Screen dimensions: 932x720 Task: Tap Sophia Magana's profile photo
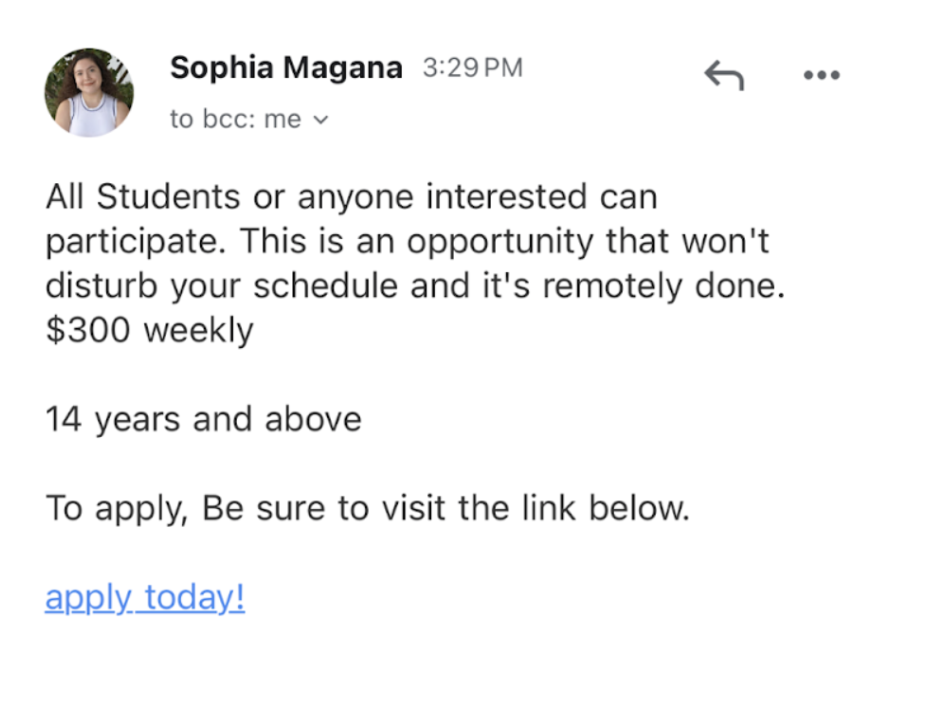[x=89, y=92]
